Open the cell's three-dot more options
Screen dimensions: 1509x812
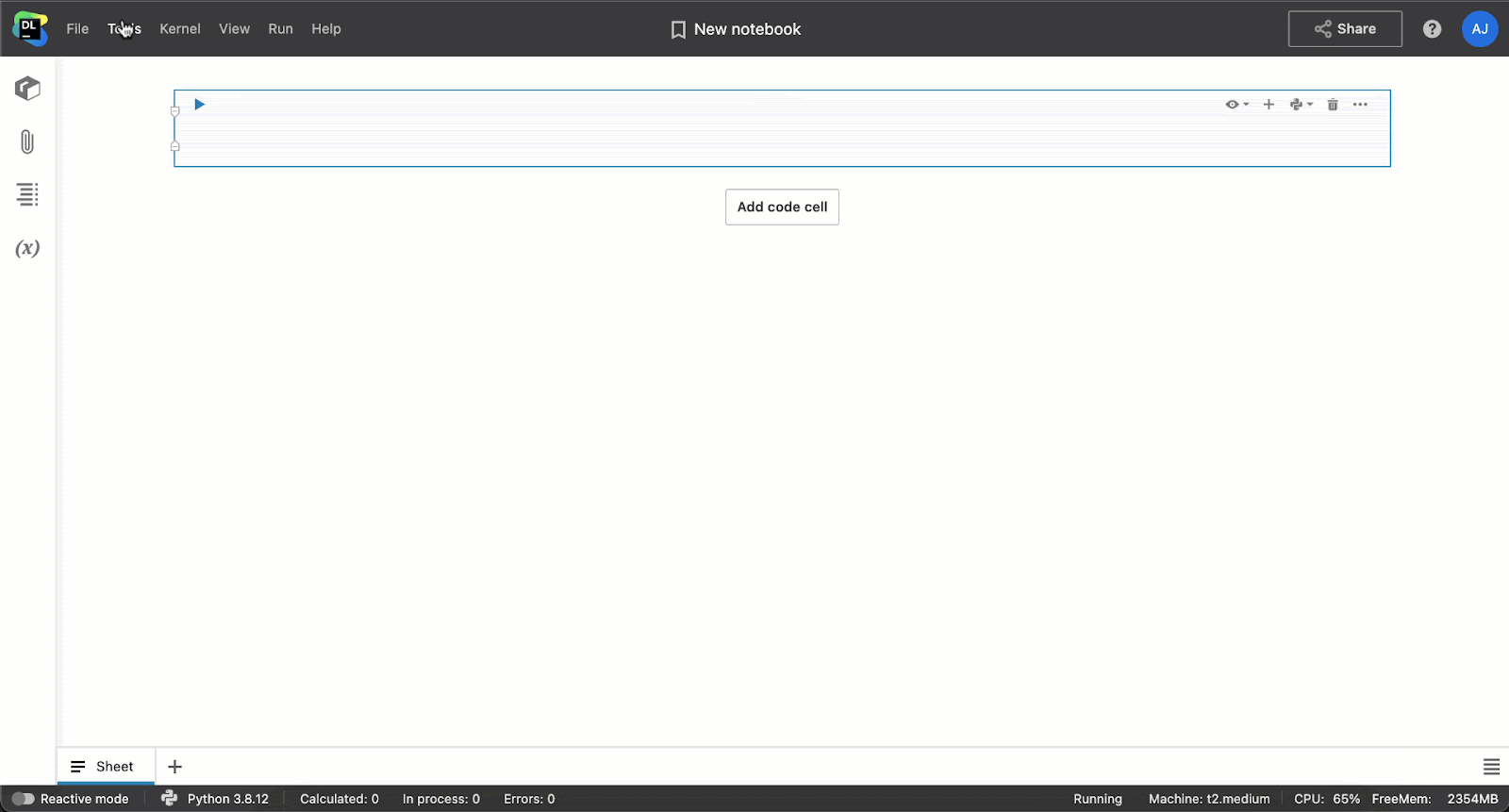(1360, 105)
